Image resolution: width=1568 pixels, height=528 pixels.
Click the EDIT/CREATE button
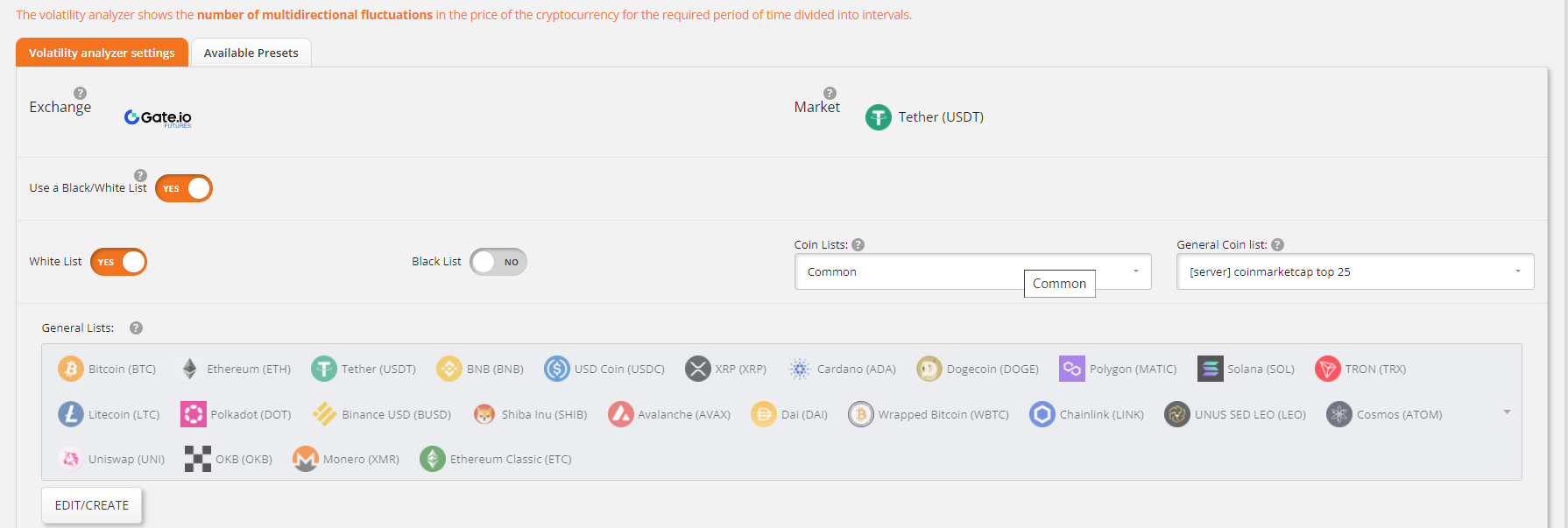pos(92,505)
